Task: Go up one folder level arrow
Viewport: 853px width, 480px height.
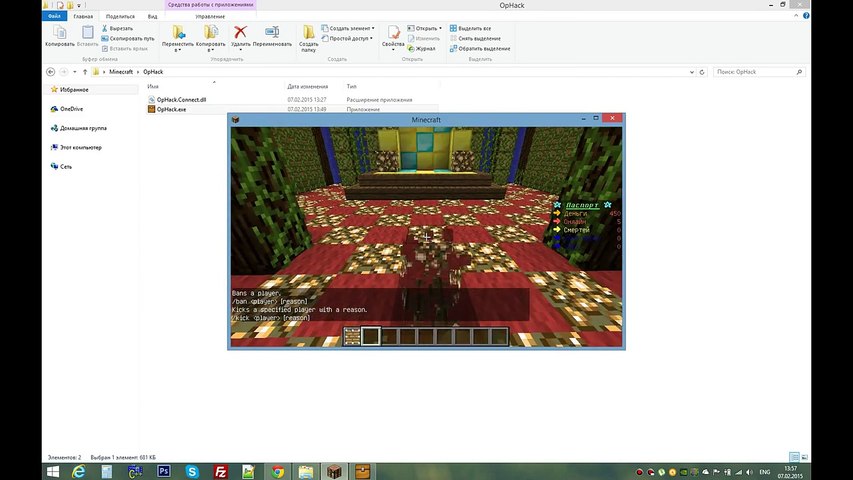Action: point(85,72)
